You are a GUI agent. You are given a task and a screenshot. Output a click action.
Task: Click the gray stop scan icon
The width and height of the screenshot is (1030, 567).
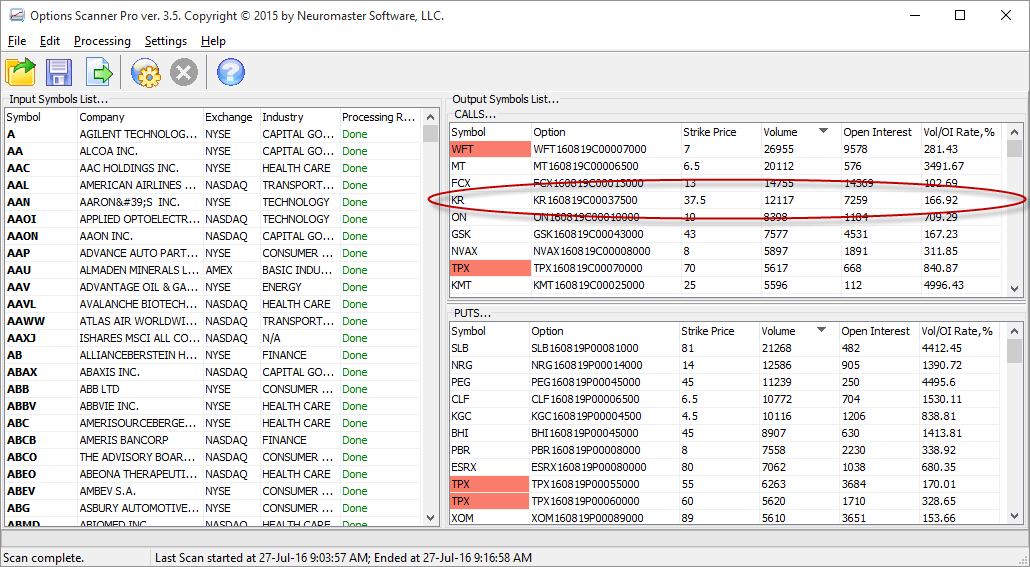[x=184, y=72]
